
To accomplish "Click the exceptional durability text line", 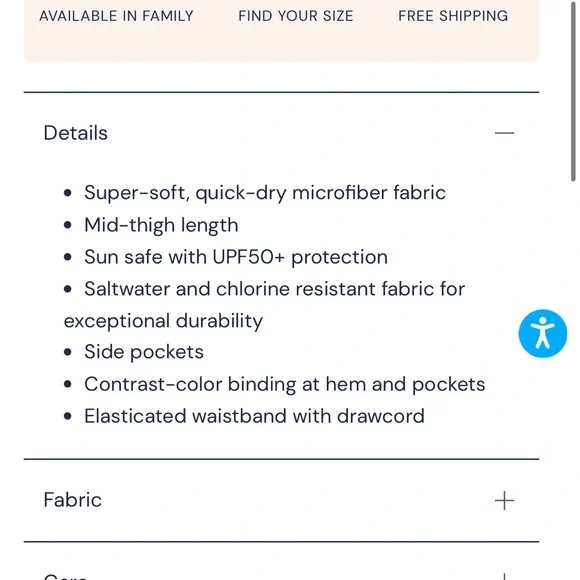I will tap(163, 321).
